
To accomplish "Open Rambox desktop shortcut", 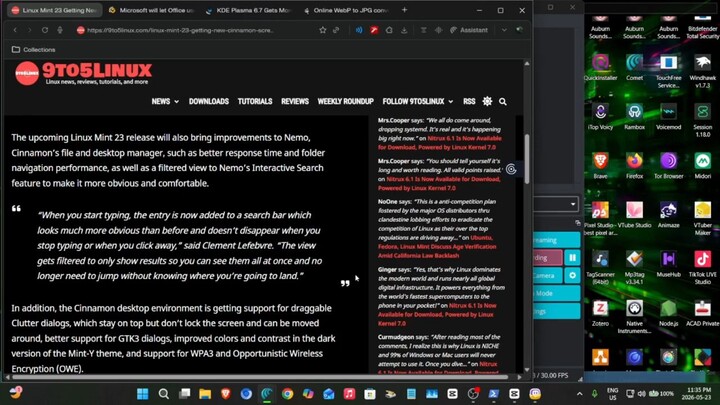I will (634, 117).
